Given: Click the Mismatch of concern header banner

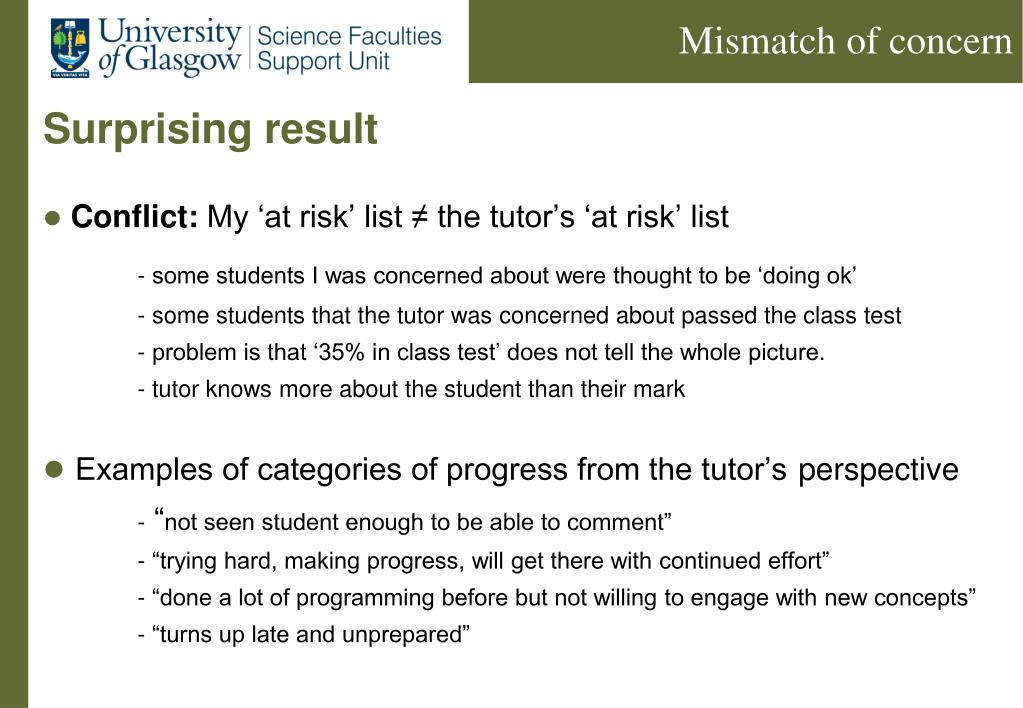Looking at the screenshot, I should (746, 41).
